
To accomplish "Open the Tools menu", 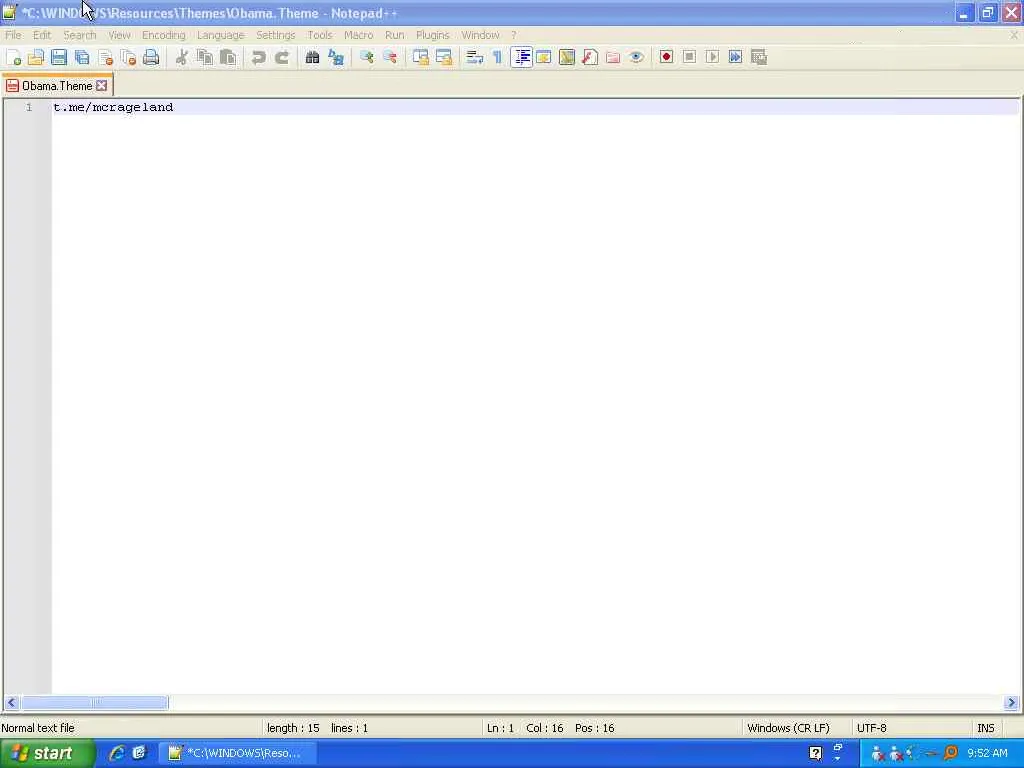I will point(320,35).
